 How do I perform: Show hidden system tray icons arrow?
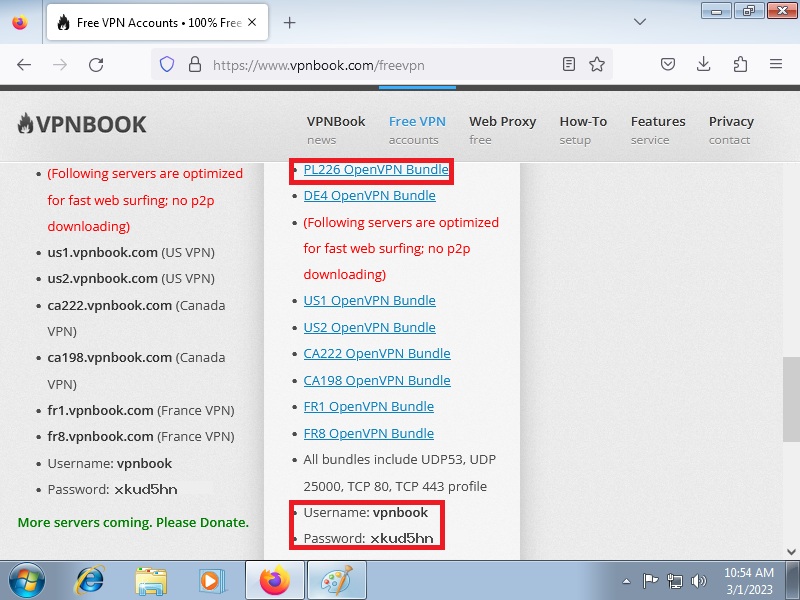tap(626, 580)
